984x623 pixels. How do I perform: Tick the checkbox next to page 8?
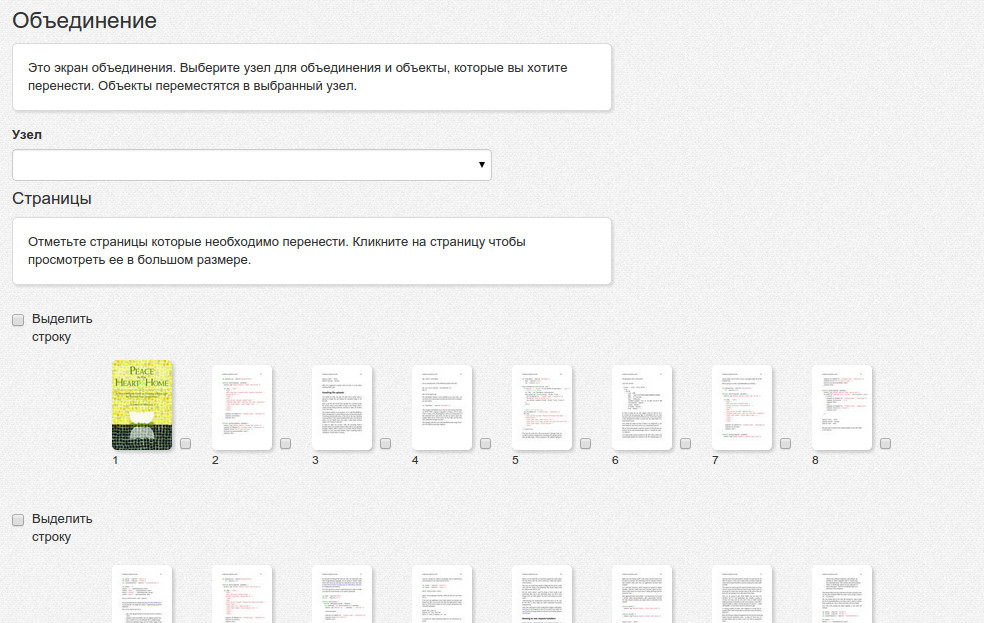[886, 444]
